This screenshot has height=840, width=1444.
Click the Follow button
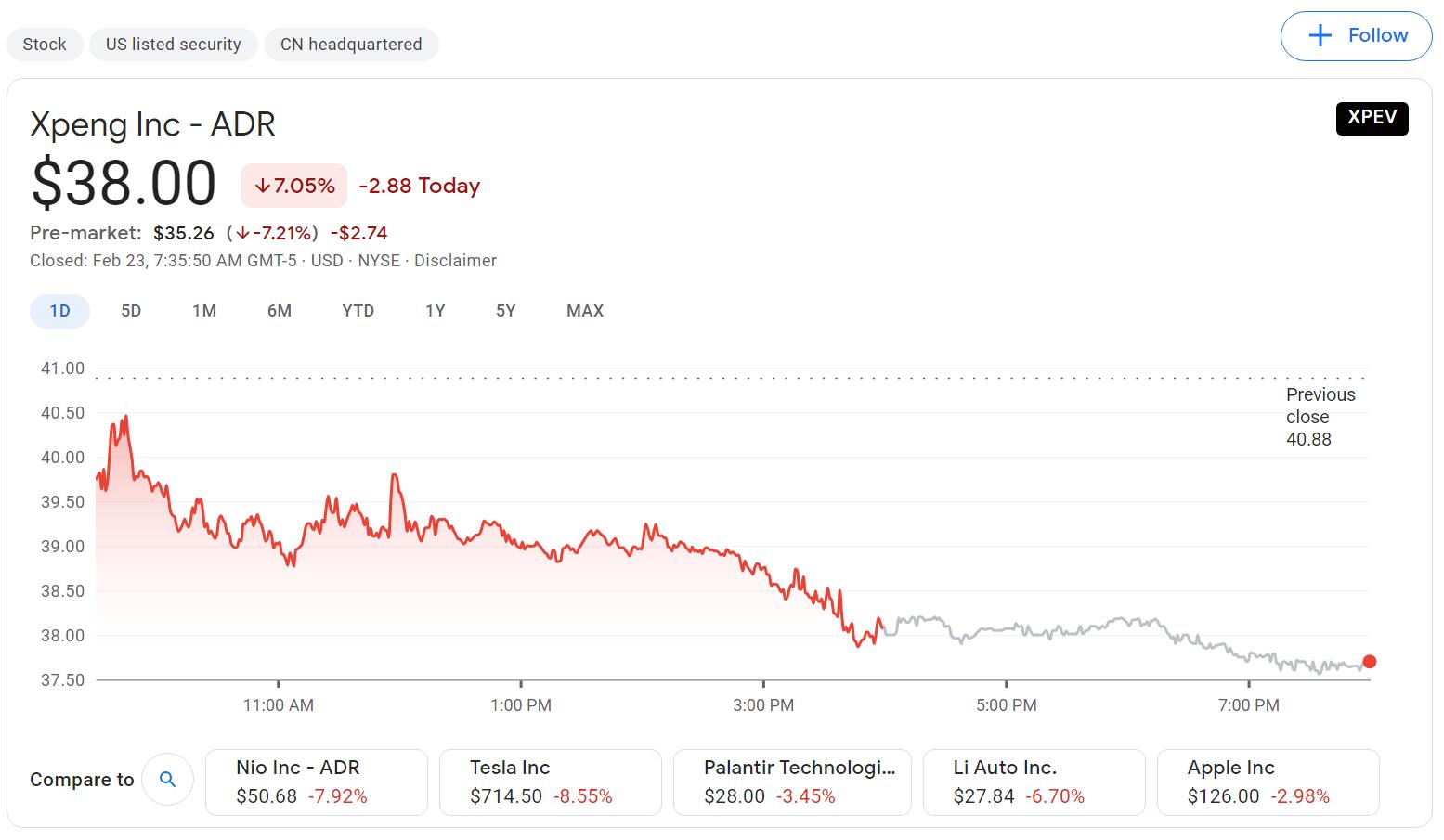1356,35
